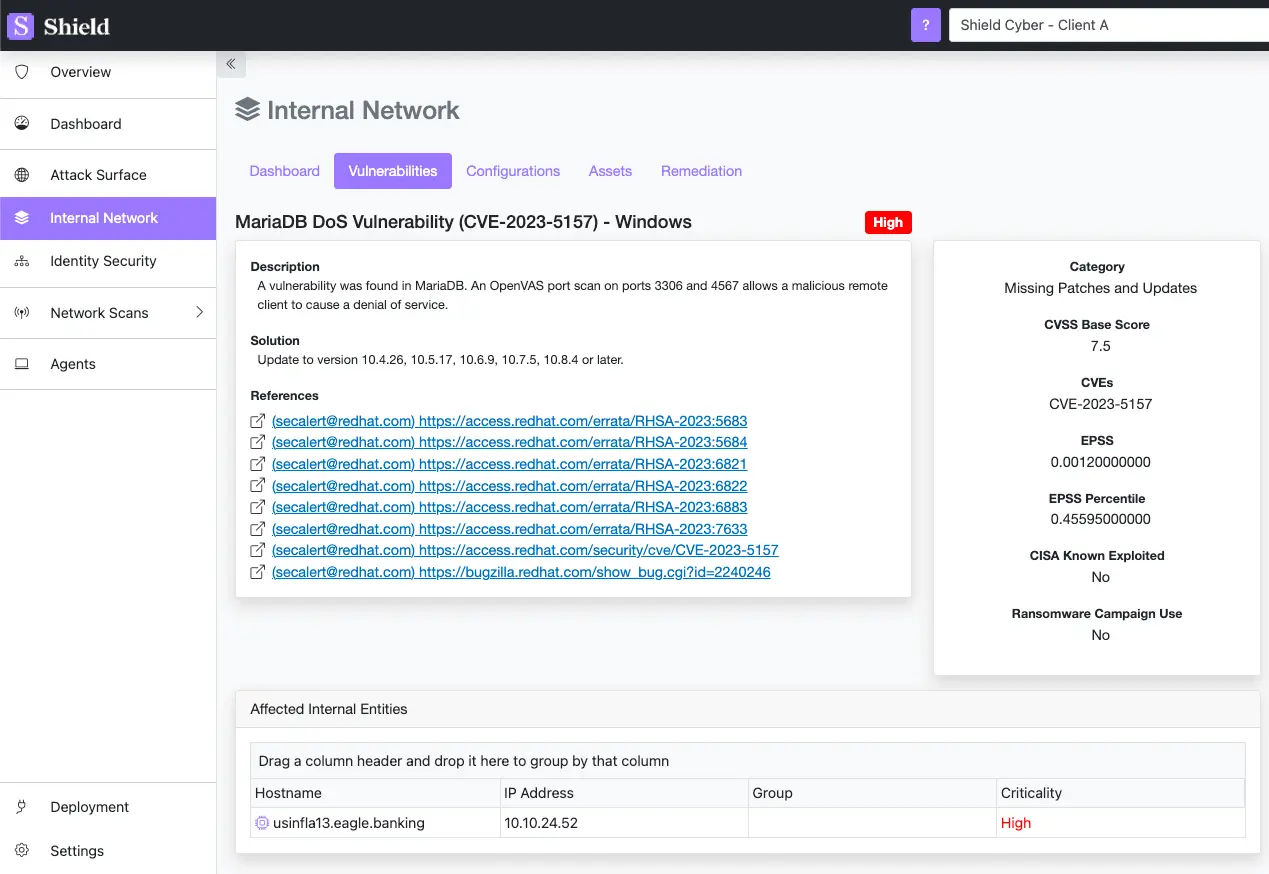Switch to the Configurations tab

513,171
